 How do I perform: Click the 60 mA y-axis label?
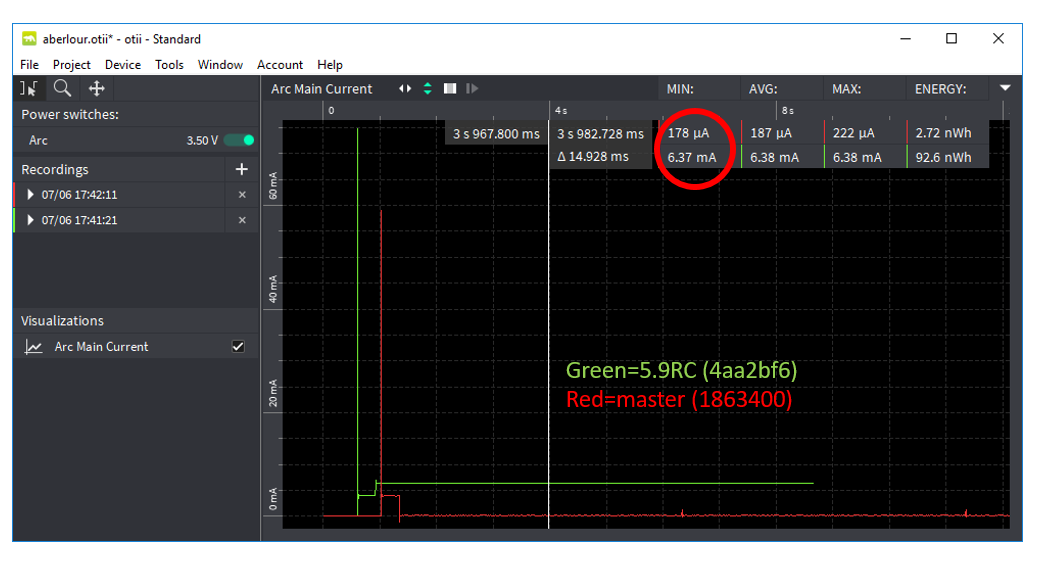pos(273,186)
